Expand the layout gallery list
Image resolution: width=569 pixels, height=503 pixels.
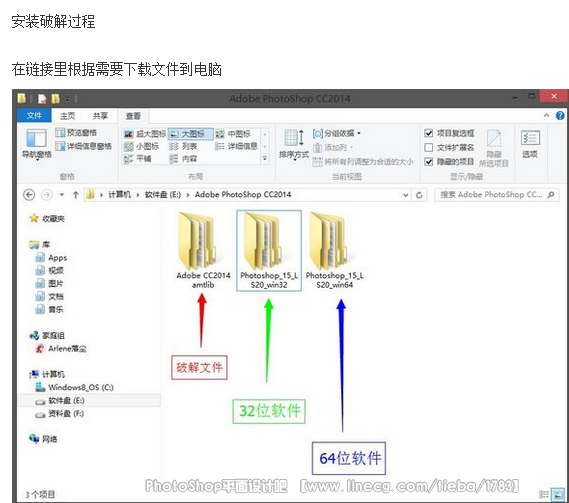[265, 159]
